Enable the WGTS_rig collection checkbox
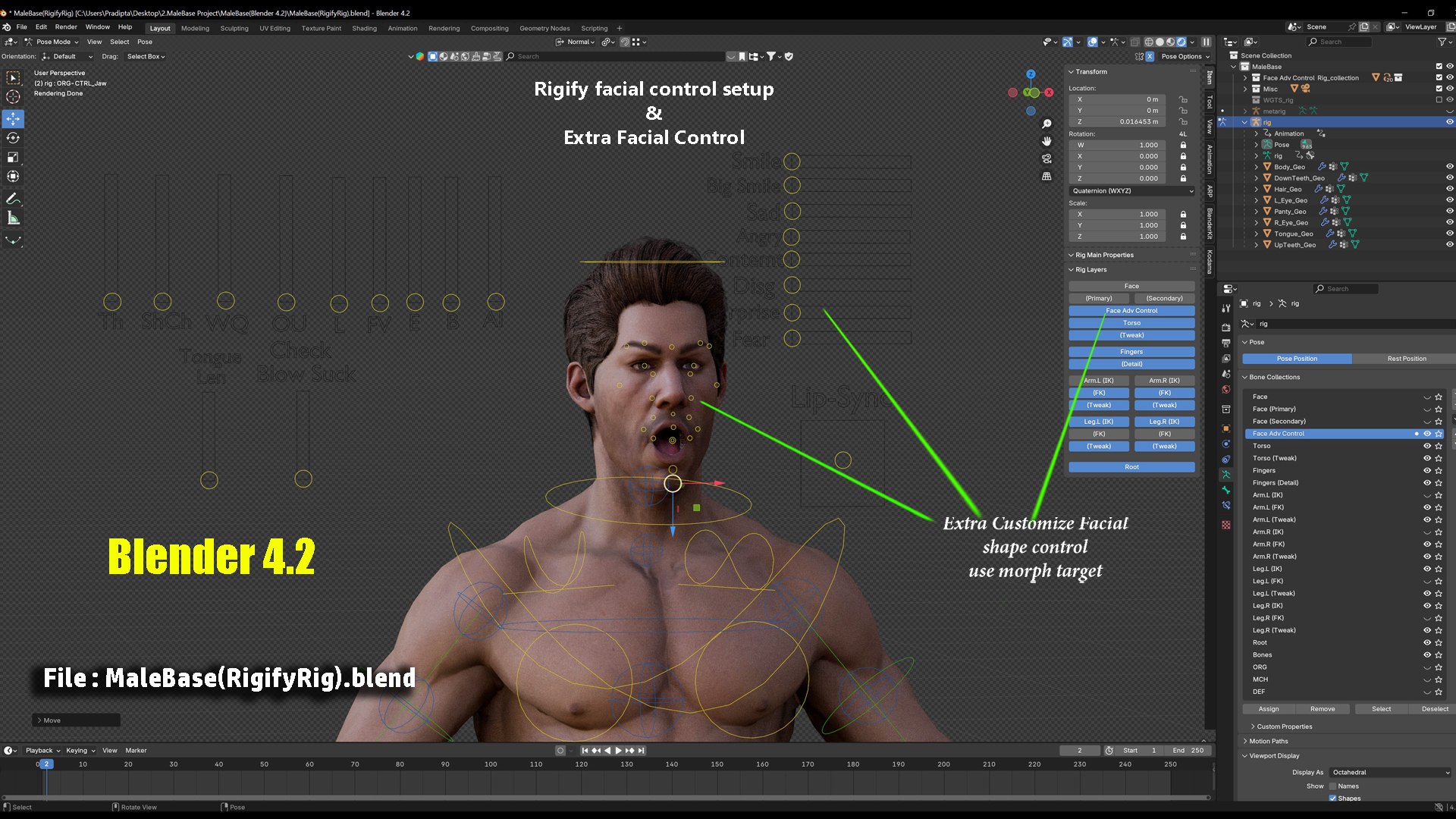This screenshot has width=1456, height=819. pos(1439,100)
